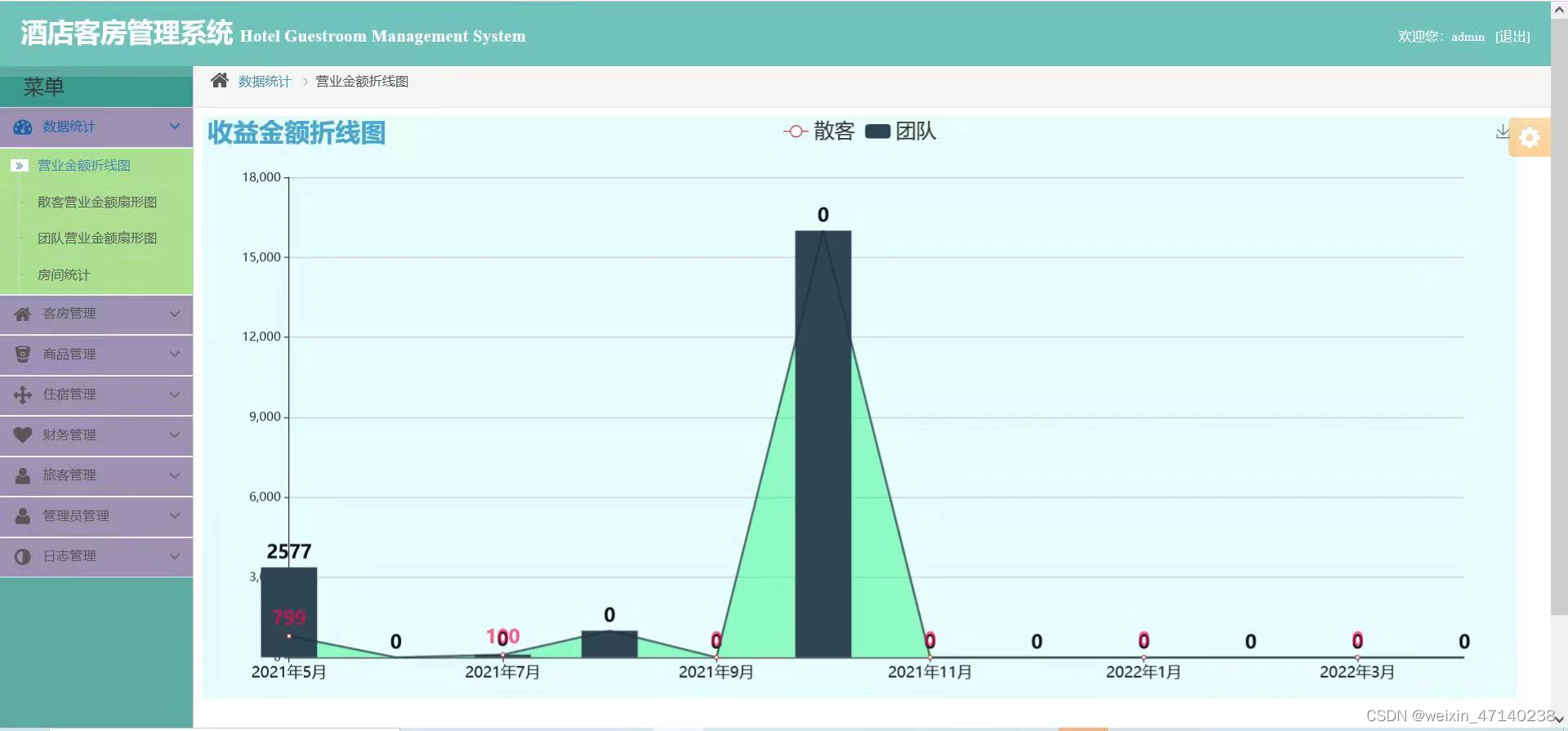
Task: Click the 住宿管理 move-arrows icon
Action: (x=23, y=395)
